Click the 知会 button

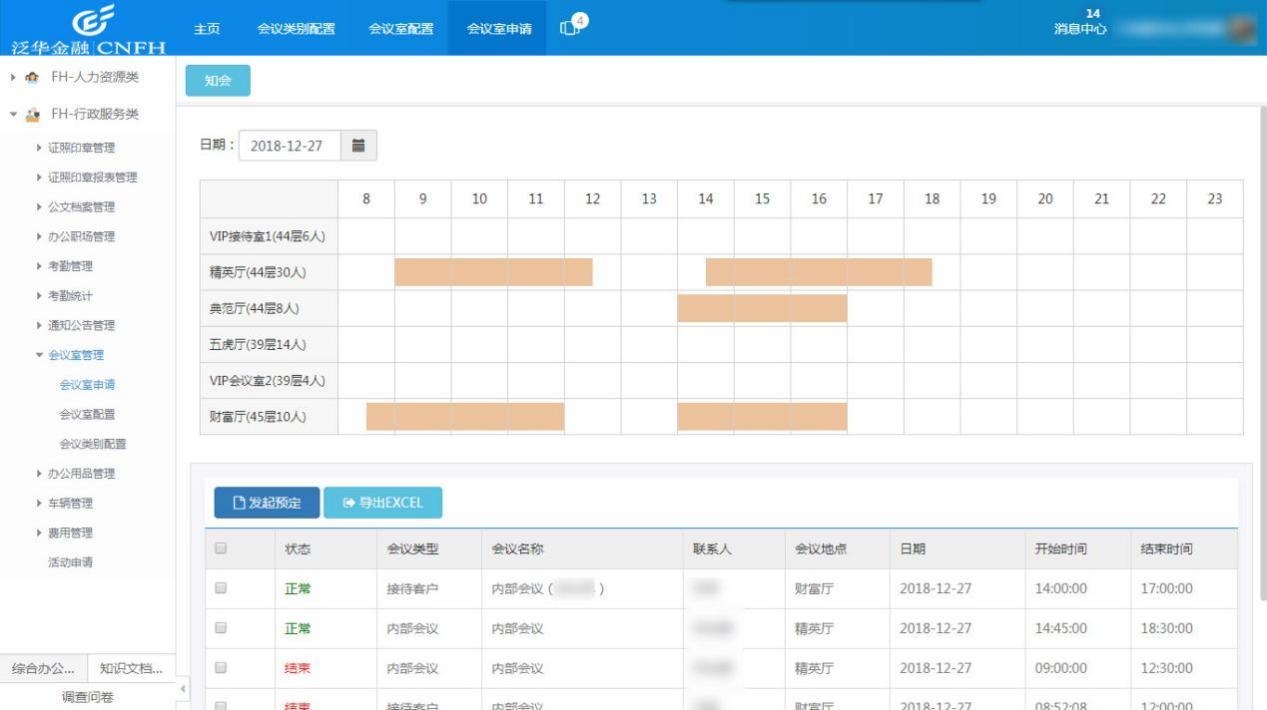tap(217, 81)
